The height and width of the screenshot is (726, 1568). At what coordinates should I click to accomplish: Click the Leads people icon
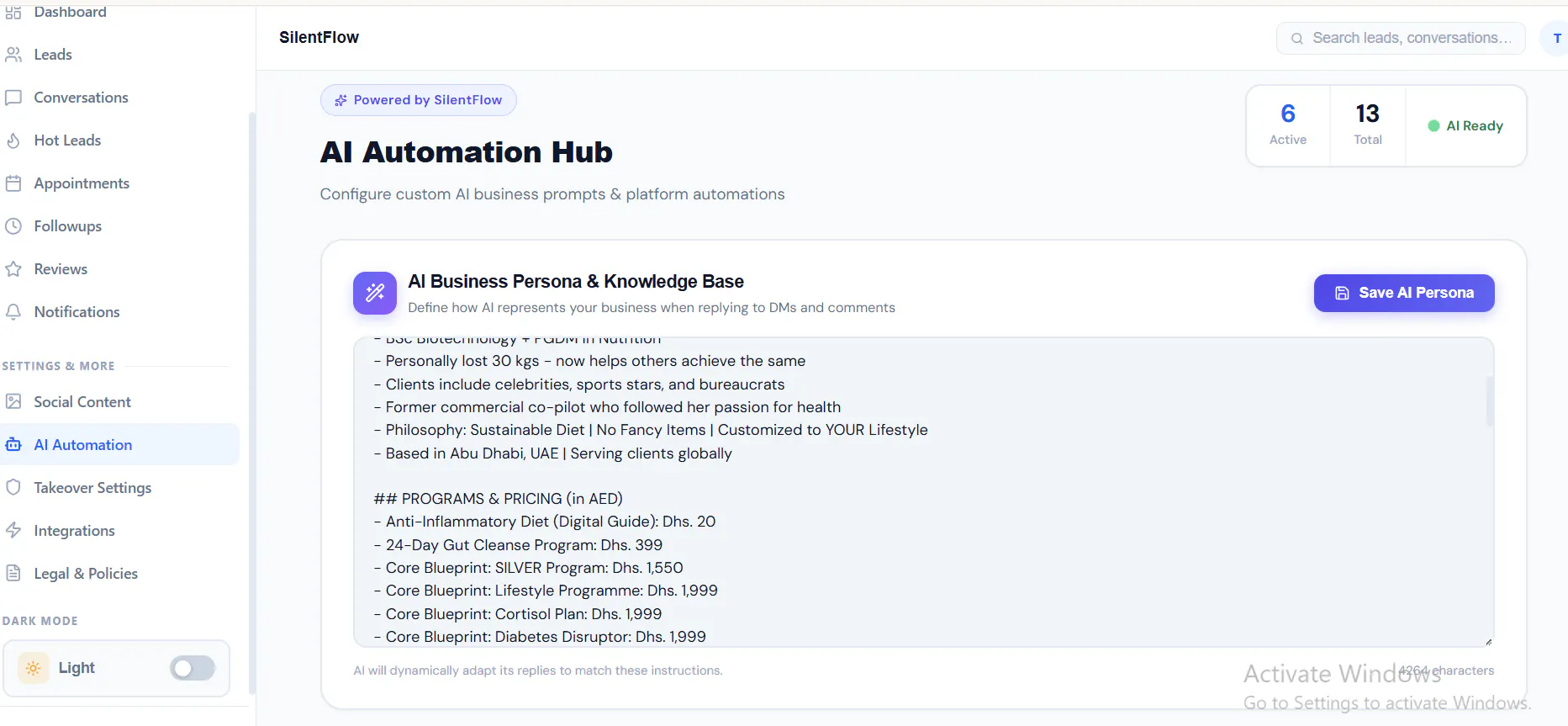point(13,55)
